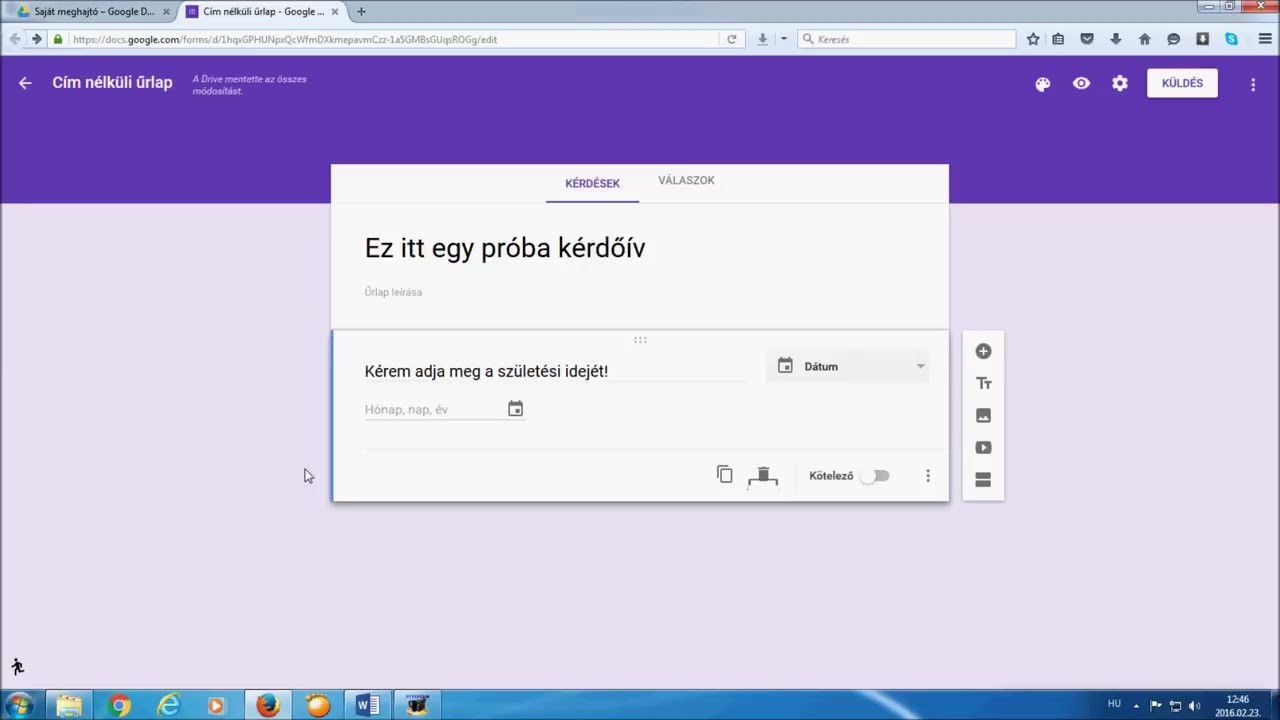Open the Dátum question type dropdown
The image size is (1280, 720).
pyautogui.click(x=849, y=366)
